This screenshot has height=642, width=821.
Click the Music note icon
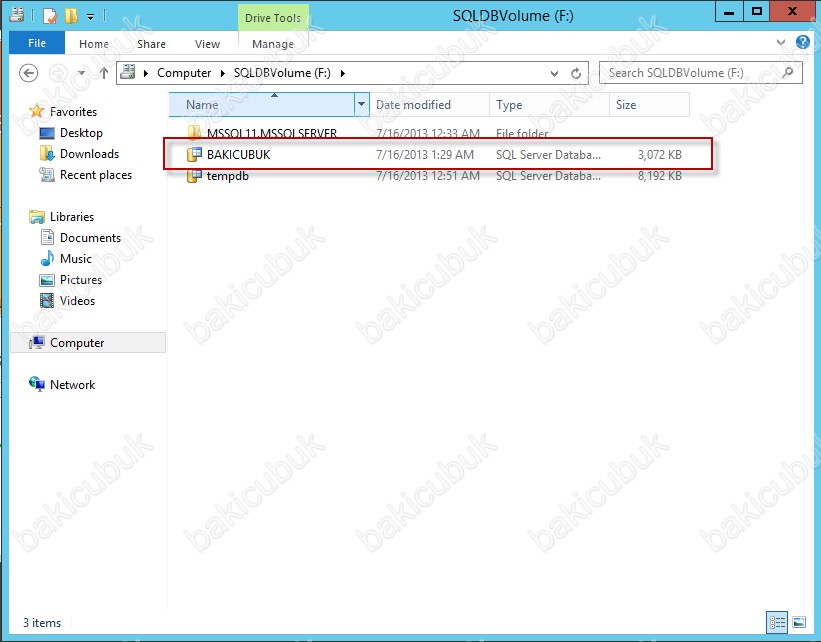(47, 258)
